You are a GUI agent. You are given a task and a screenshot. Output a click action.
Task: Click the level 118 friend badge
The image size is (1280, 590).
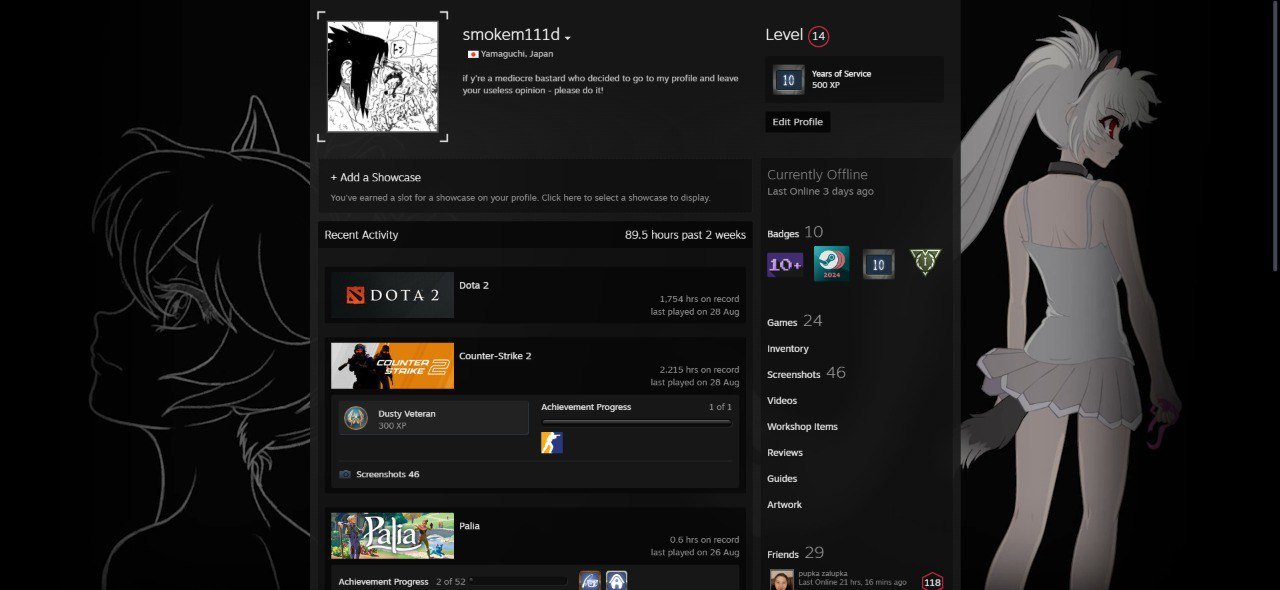[x=932, y=582]
